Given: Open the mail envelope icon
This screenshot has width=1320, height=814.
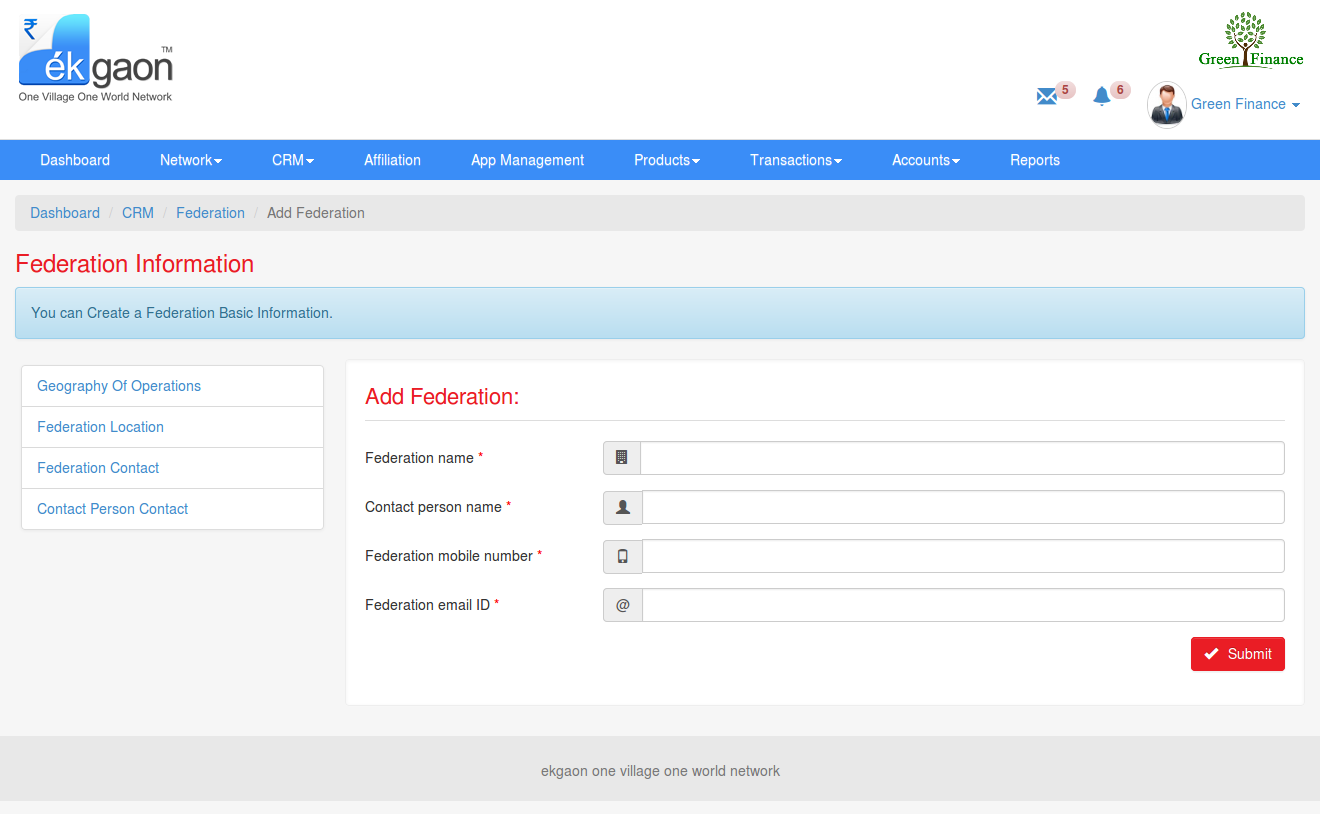Looking at the screenshot, I should pyautogui.click(x=1046, y=97).
